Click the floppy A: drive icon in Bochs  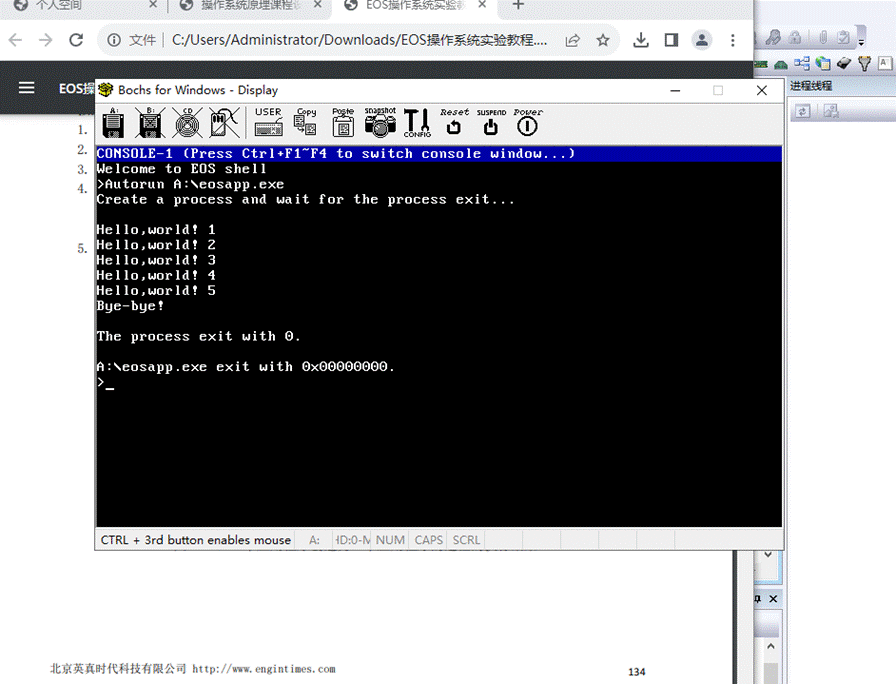[x=113, y=122]
